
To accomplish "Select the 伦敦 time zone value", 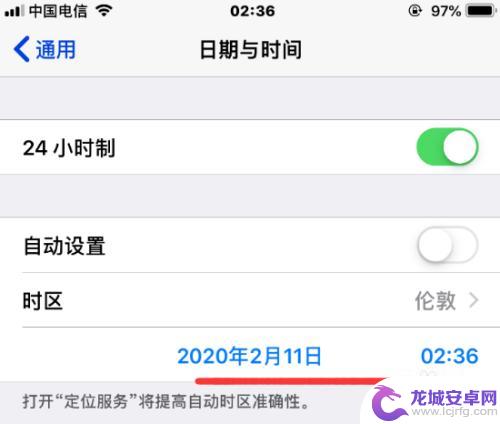I will (x=435, y=300).
